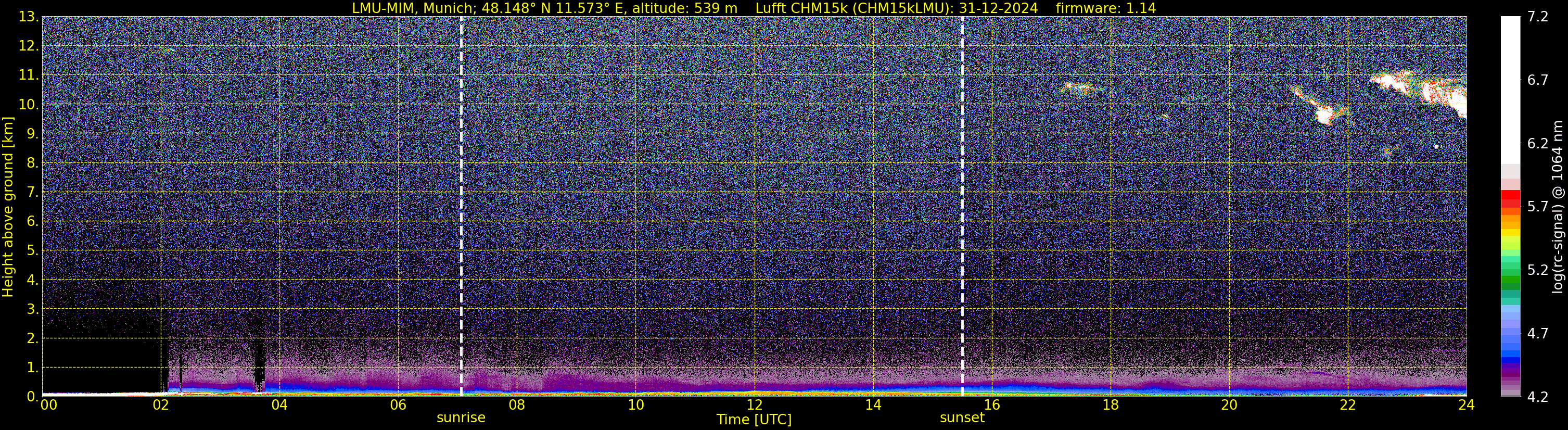Image resolution: width=1568 pixels, height=430 pixels.
Task: Select the sunset dashed vertical line
Action: click(x=962, y=206)
